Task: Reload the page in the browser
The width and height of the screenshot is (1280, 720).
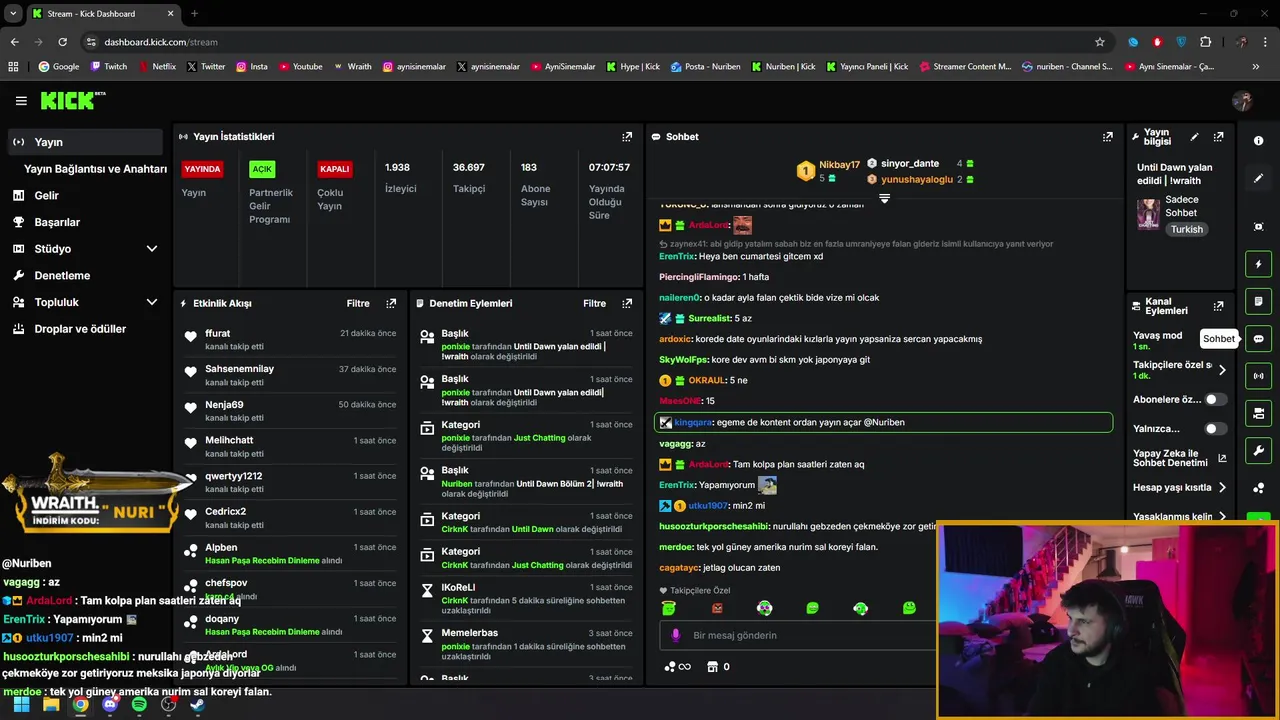Action: point(62,42)
